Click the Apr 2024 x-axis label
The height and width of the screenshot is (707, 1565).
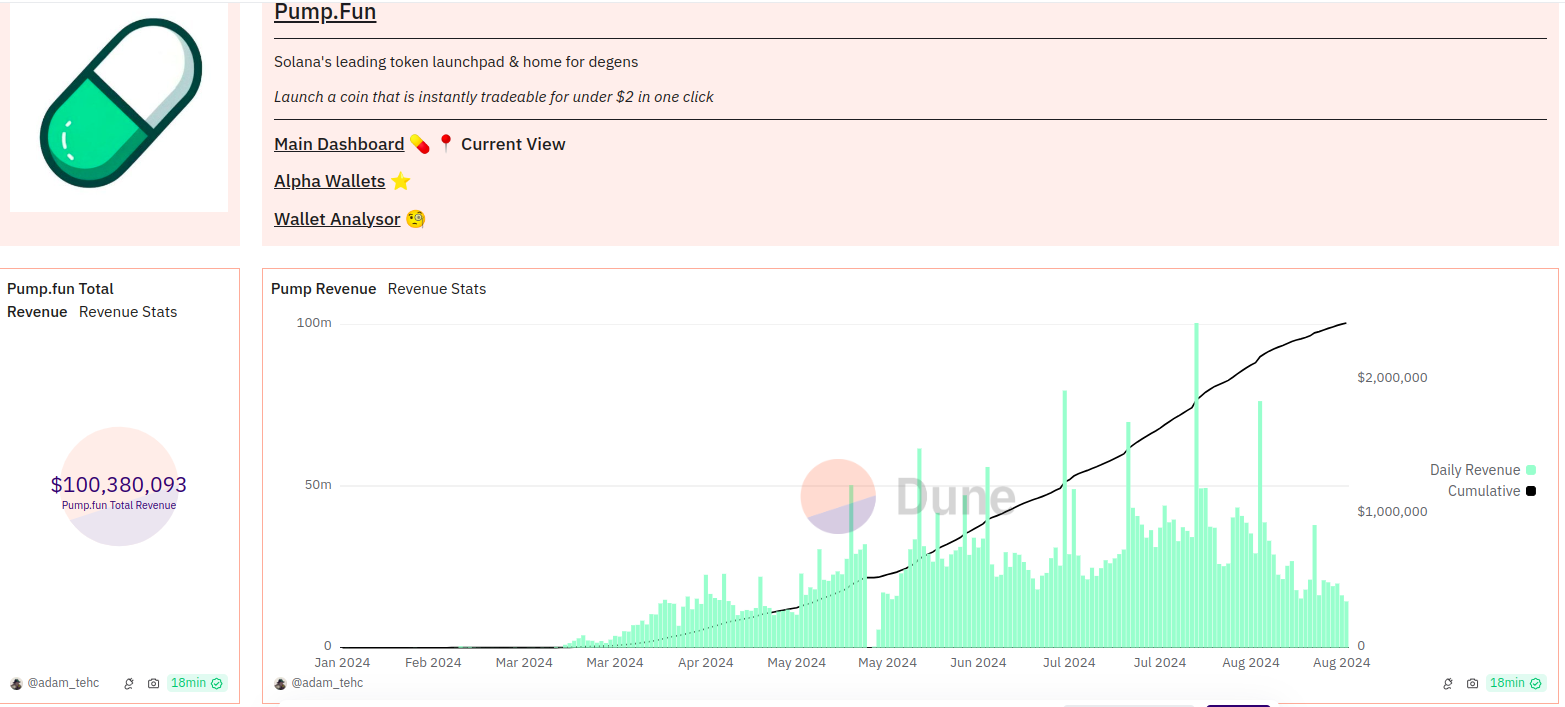point(705,662)
